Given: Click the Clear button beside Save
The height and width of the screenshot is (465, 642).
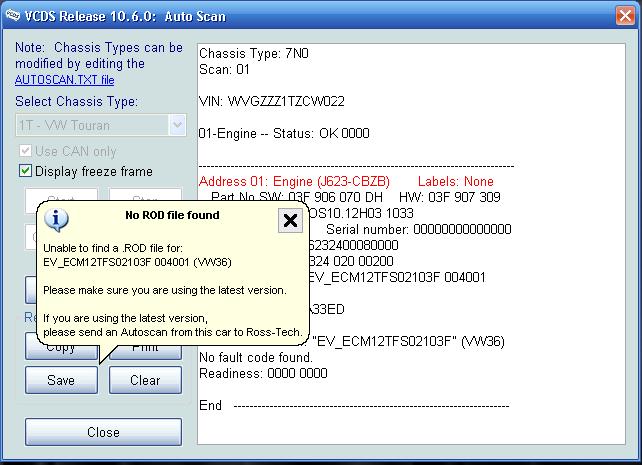Looking at the screenshot, I should coord(145,380).
